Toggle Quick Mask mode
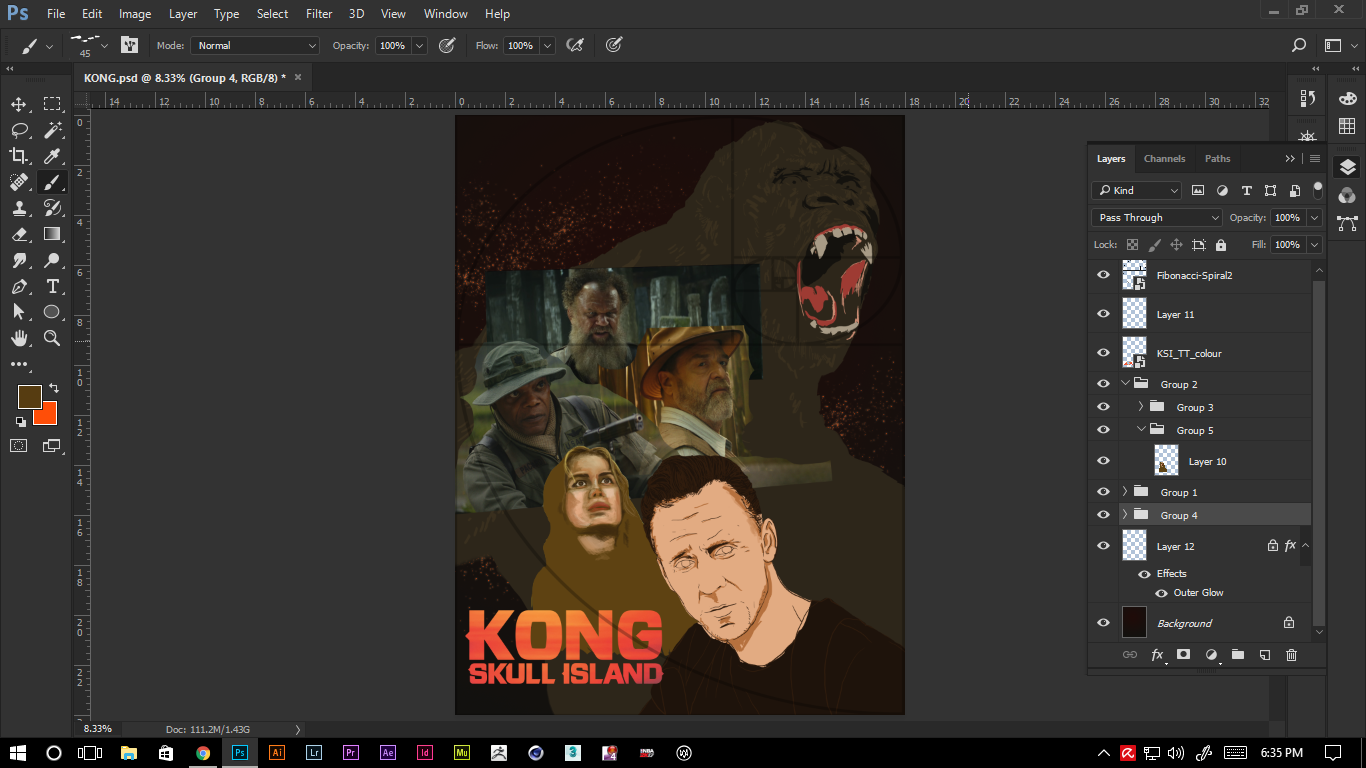This screenshot has height=768, width=1366. (x=19, y=446)
